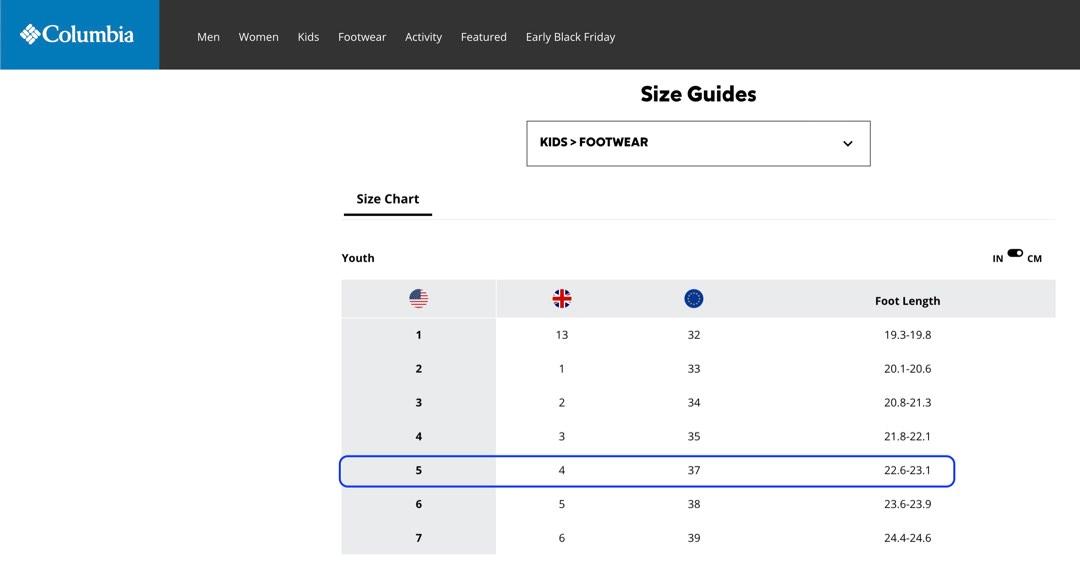Click the CM unit label
Image resolution: width=1080 pixels, height=565 pixels.
tap(1034, 258)
